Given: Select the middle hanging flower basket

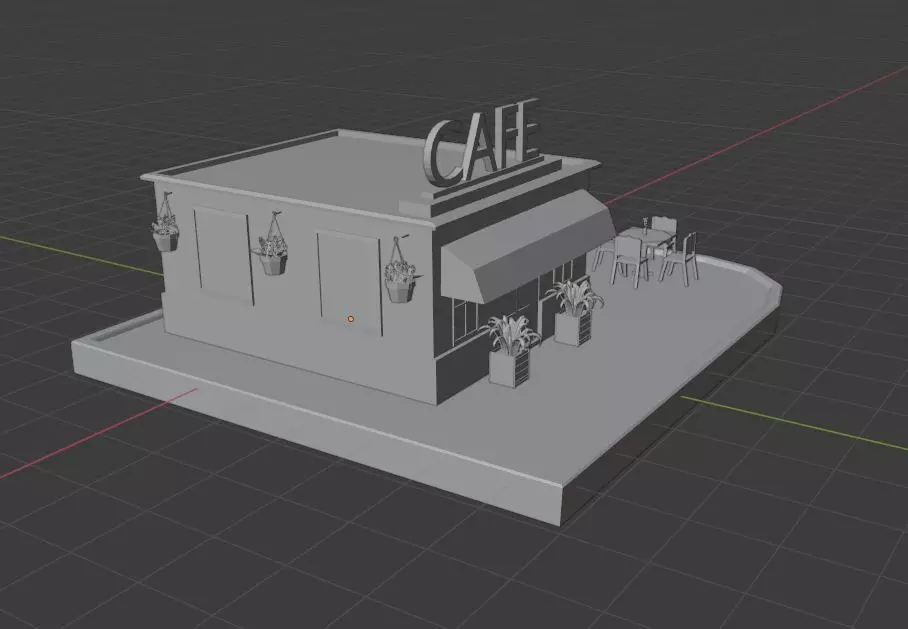Looking at the screenshot, I should 272,245.
